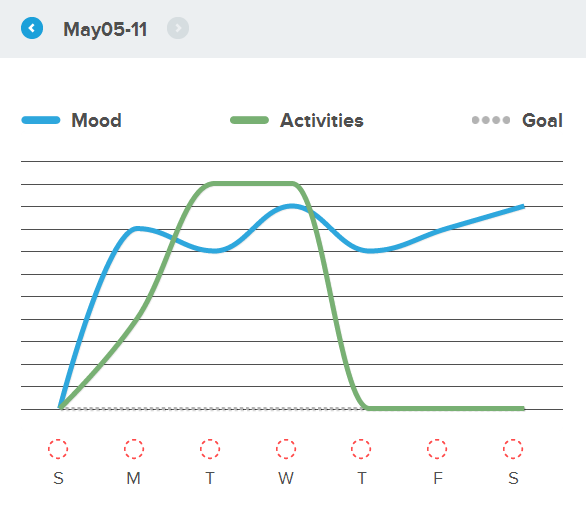Select the May05-11 date range label
The height and width of the screenshot is (512, 586).
click(105, 29)
